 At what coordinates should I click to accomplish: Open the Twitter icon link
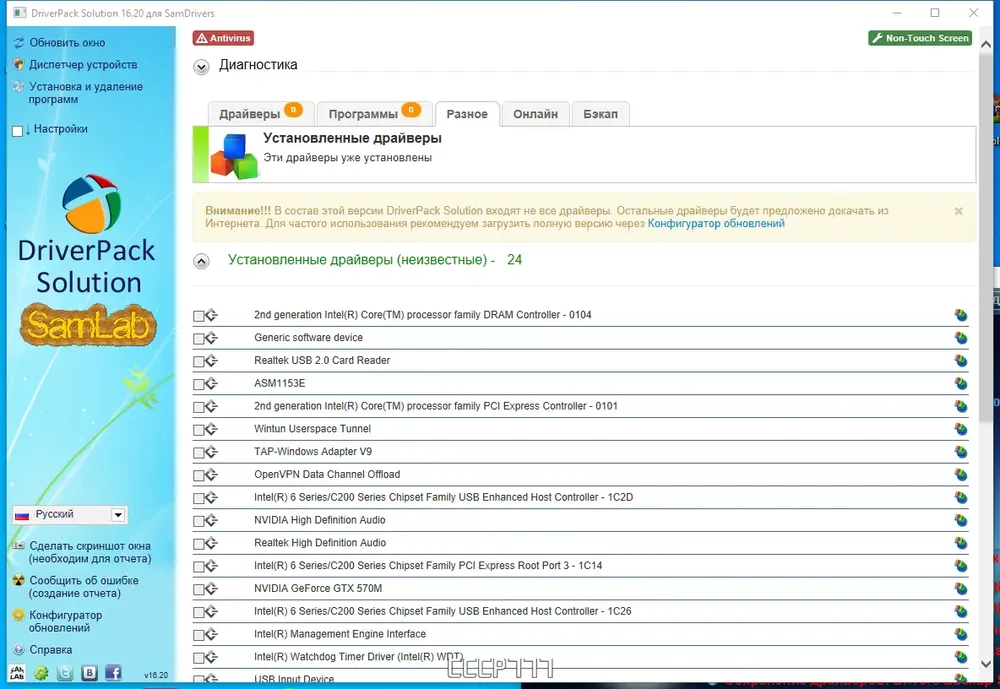[x=65, y=672]
